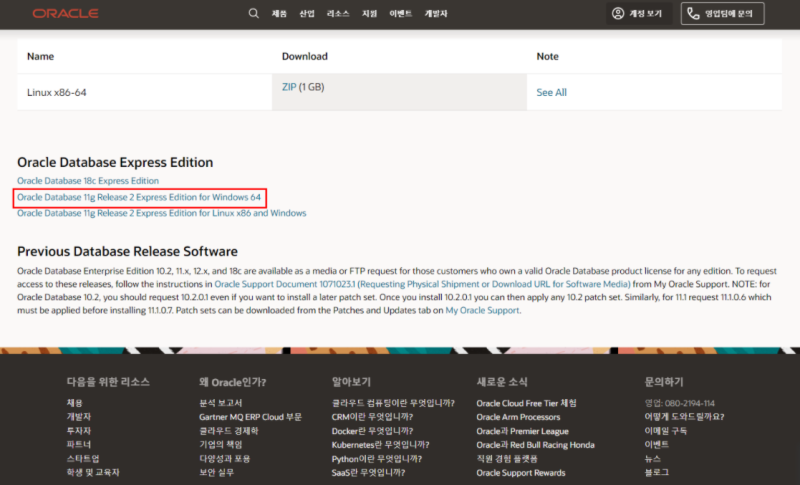Open the 이벤트 menu
Screen dimensions: 800x485
[x=401, y=14]
